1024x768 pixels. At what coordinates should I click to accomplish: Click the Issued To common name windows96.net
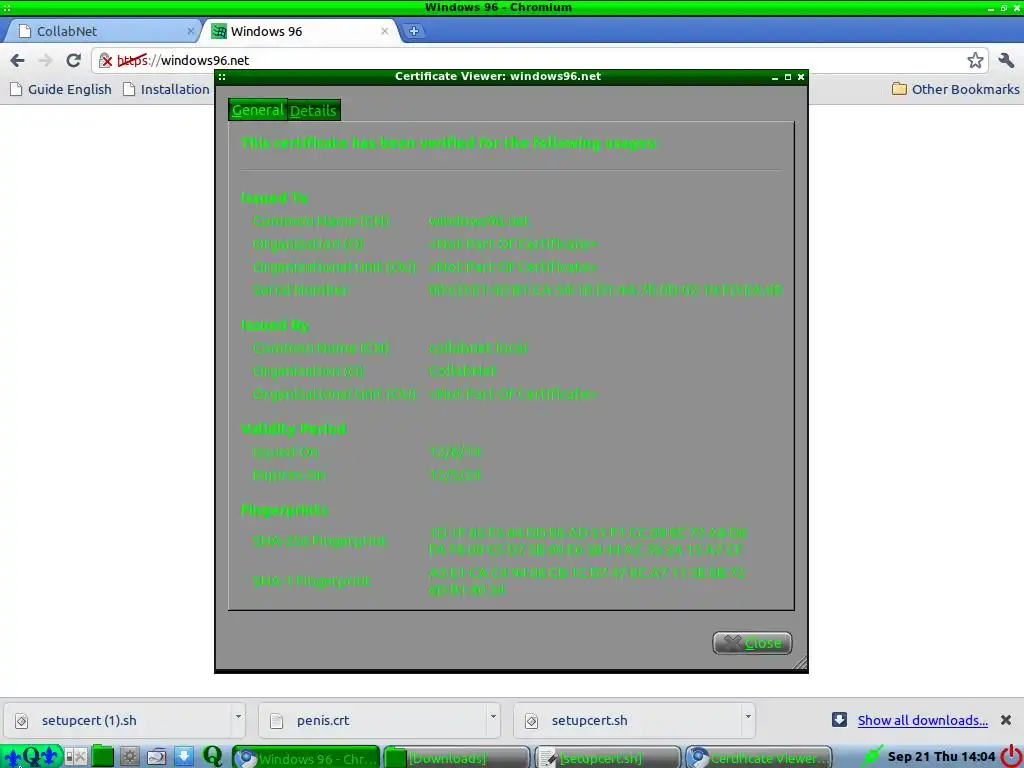tap(479, 221)
